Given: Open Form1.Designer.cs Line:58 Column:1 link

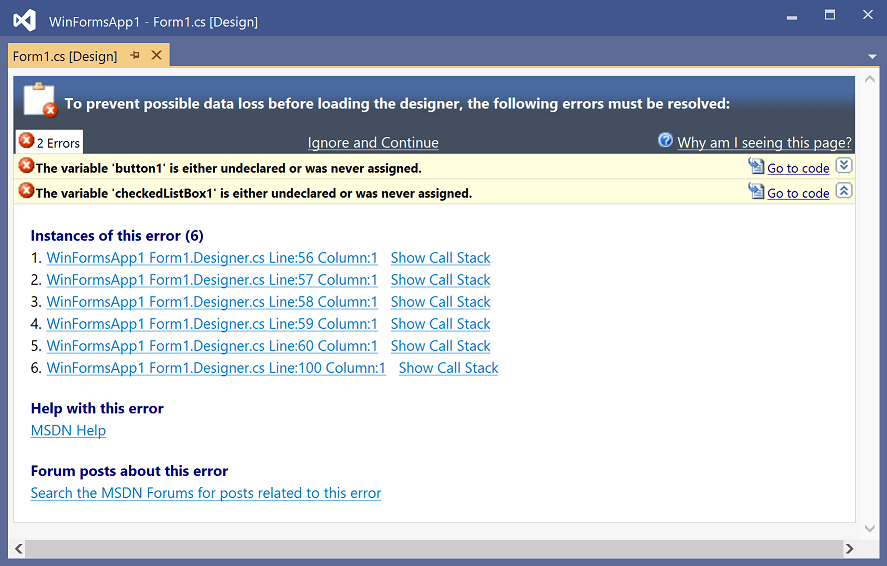Looking at the screenshot, I should click(x=212, y=302).
